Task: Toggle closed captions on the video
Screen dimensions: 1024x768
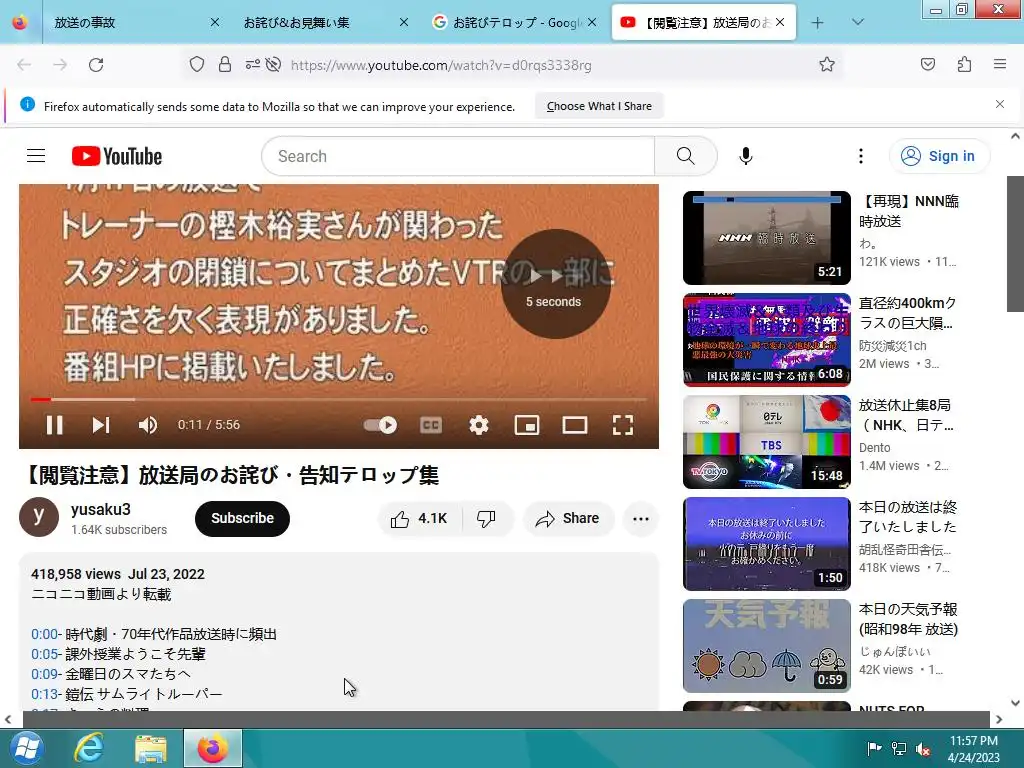Action: click(430, 425)
